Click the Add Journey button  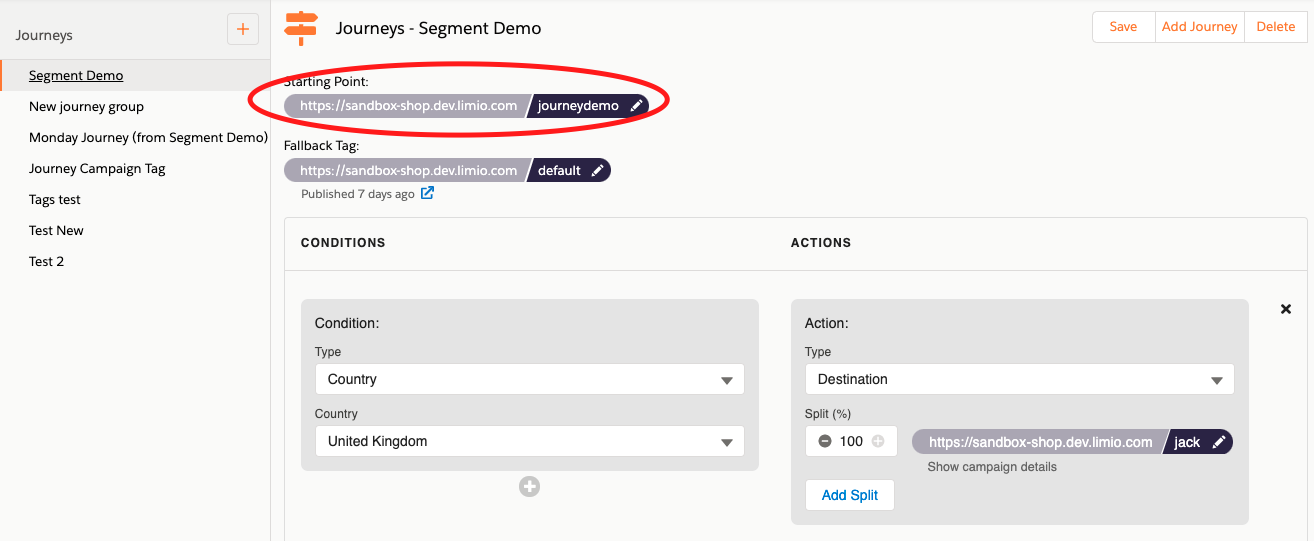[1199, 27]
